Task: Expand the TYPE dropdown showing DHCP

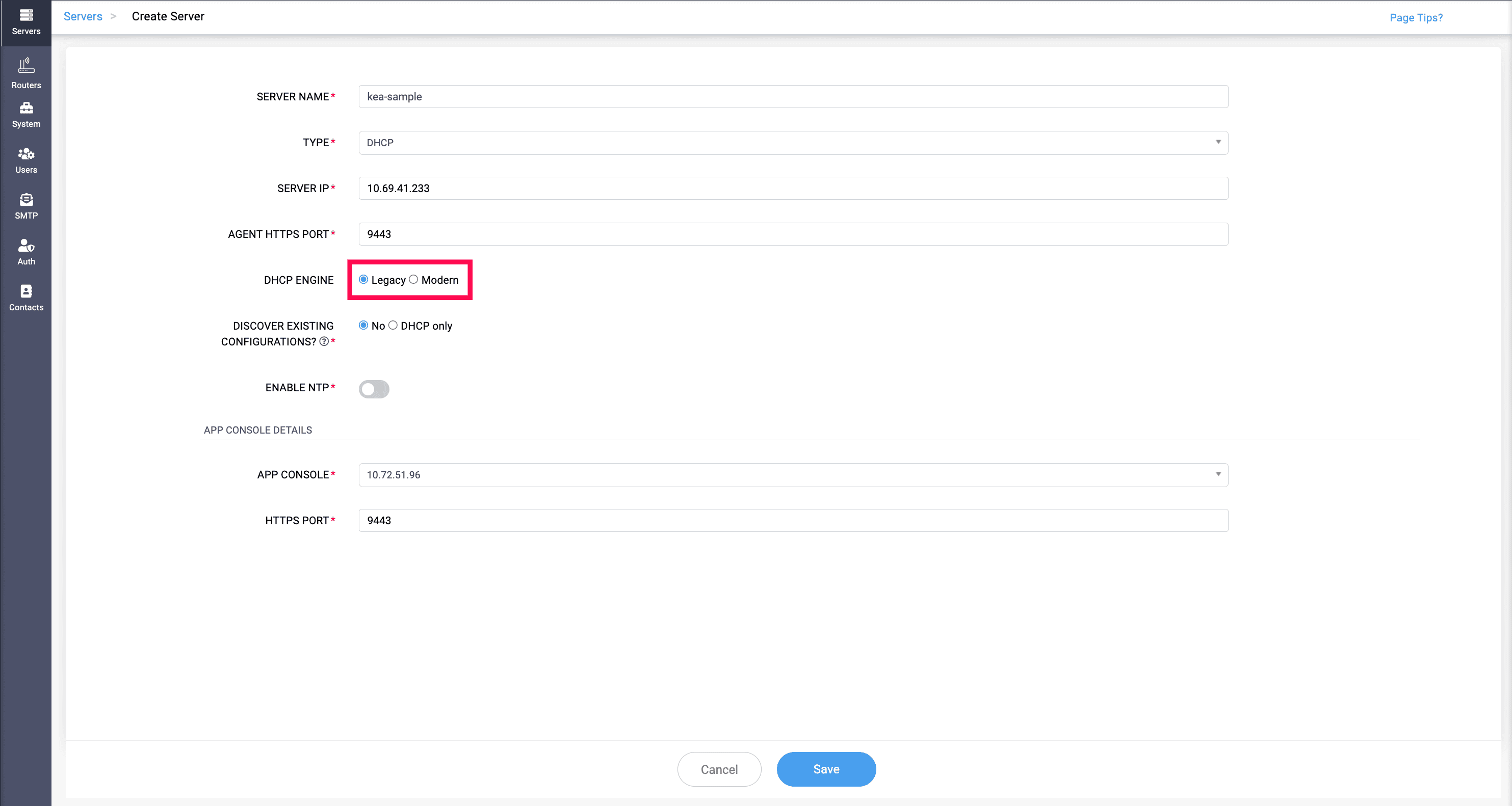Action: [x=793, y=143]
